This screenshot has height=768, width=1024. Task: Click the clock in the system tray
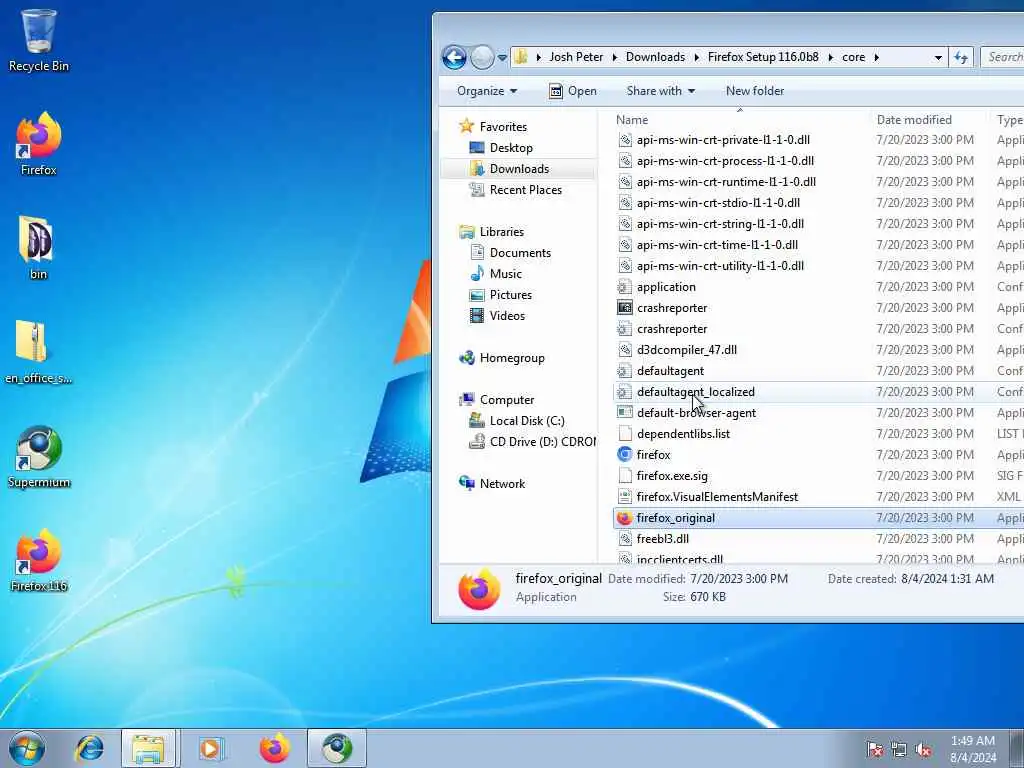coord(972,749)
